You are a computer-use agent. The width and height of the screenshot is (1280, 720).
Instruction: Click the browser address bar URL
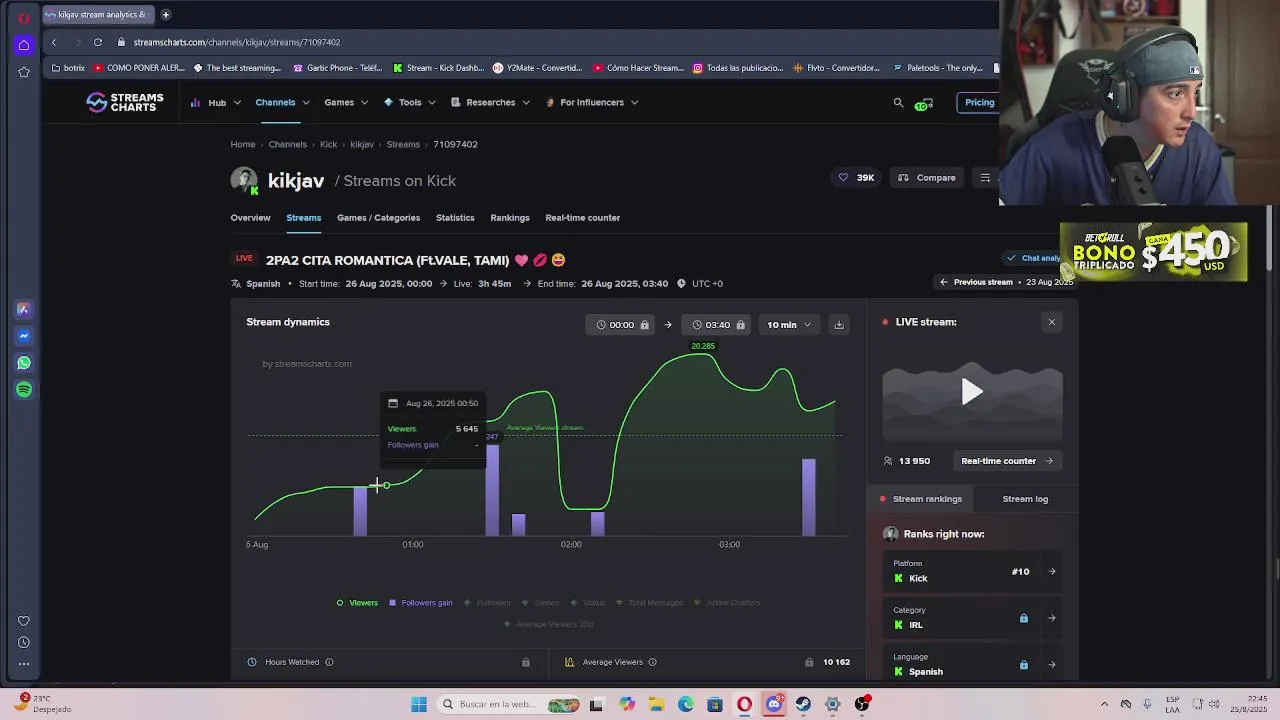point(237,42)
